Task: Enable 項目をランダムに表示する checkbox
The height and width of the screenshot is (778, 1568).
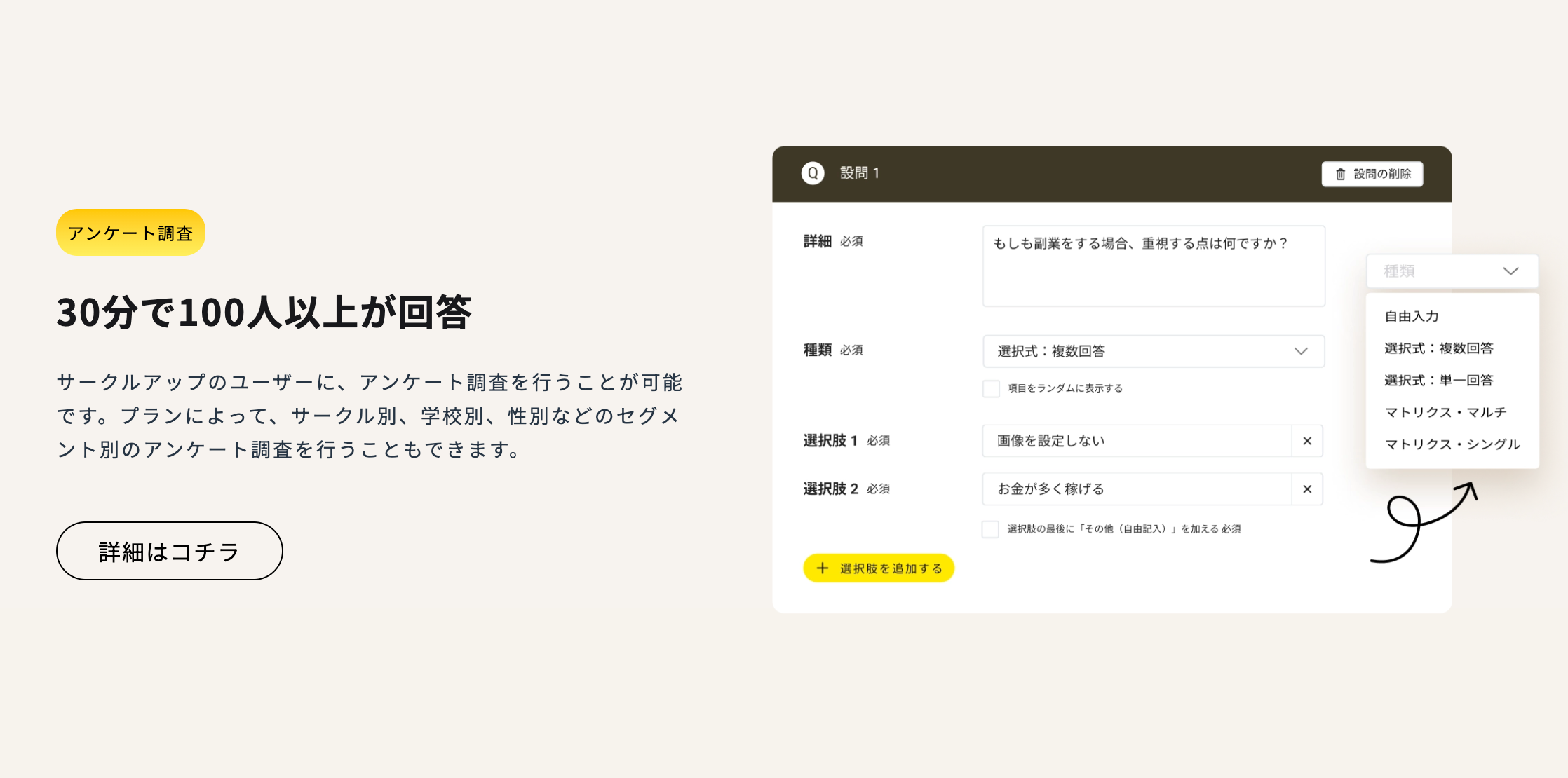Action: coord(991,388)
